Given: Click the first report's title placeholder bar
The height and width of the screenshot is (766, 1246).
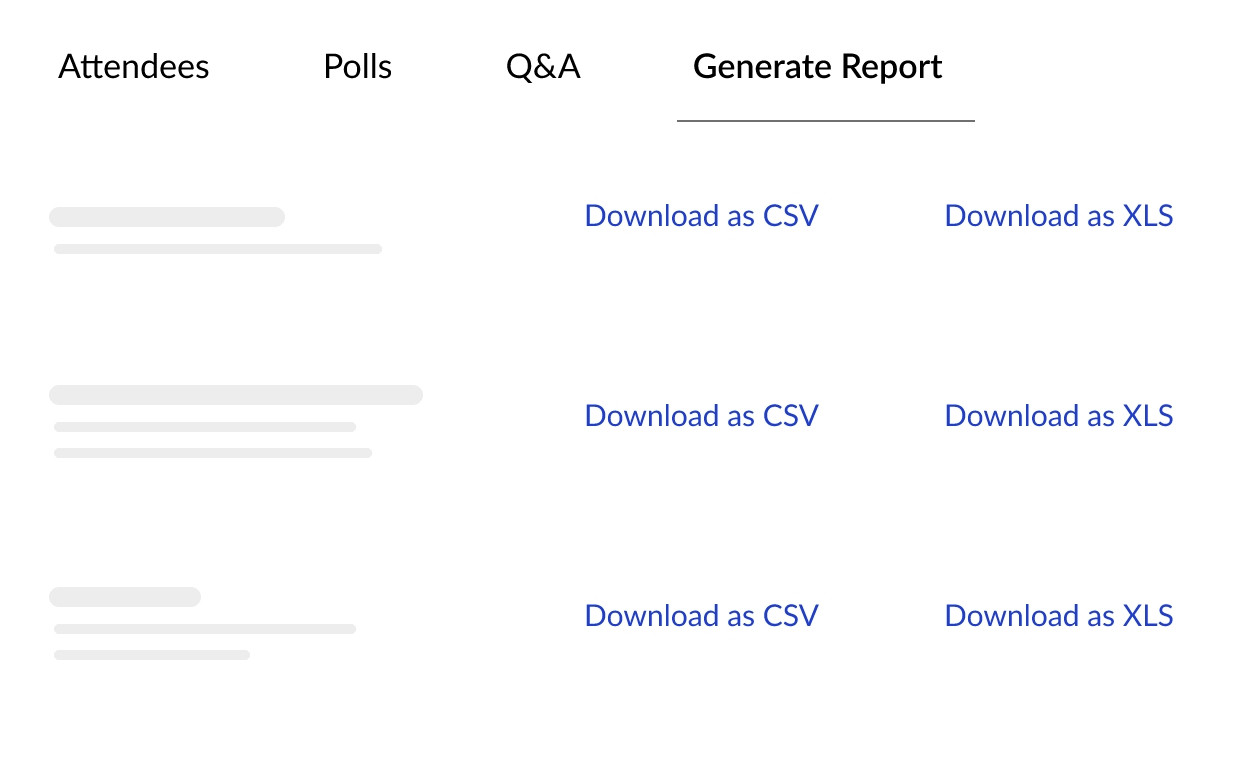Looking at the screenshot, I should [167, 217].
